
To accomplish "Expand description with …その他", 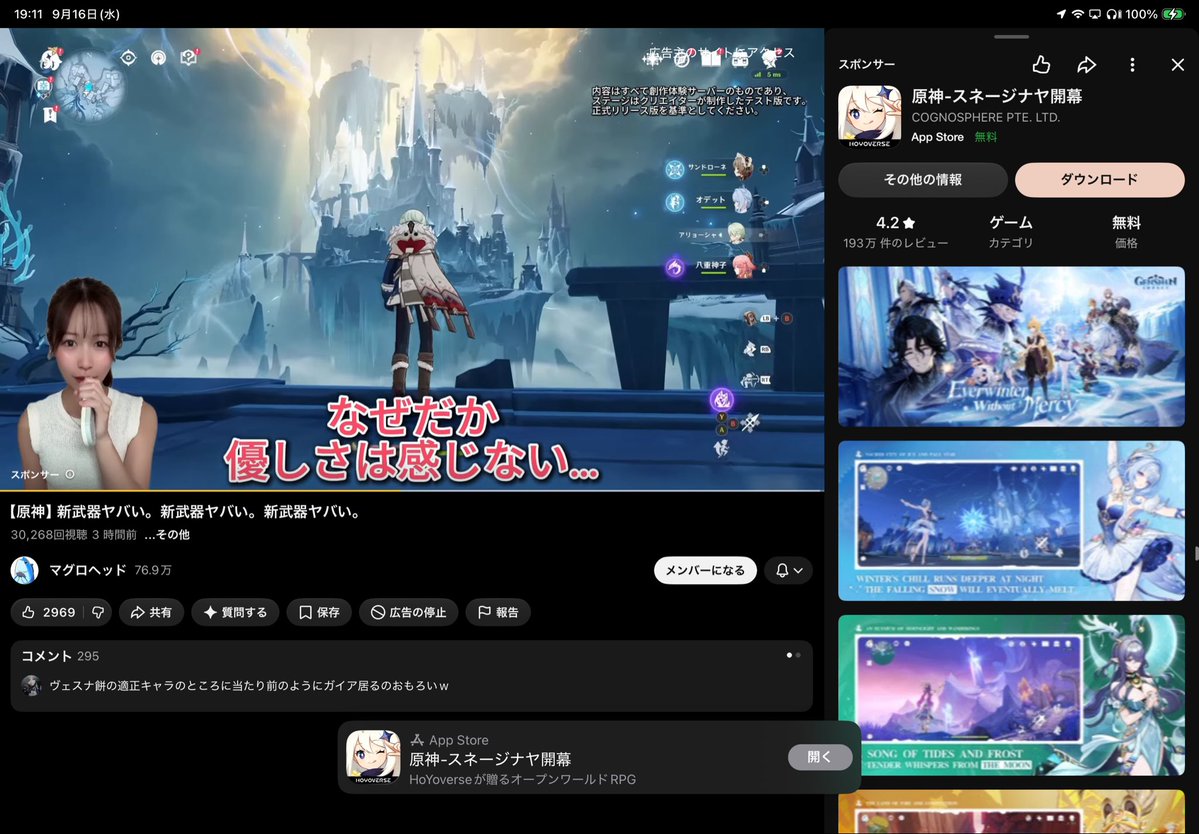I will 167,535.
